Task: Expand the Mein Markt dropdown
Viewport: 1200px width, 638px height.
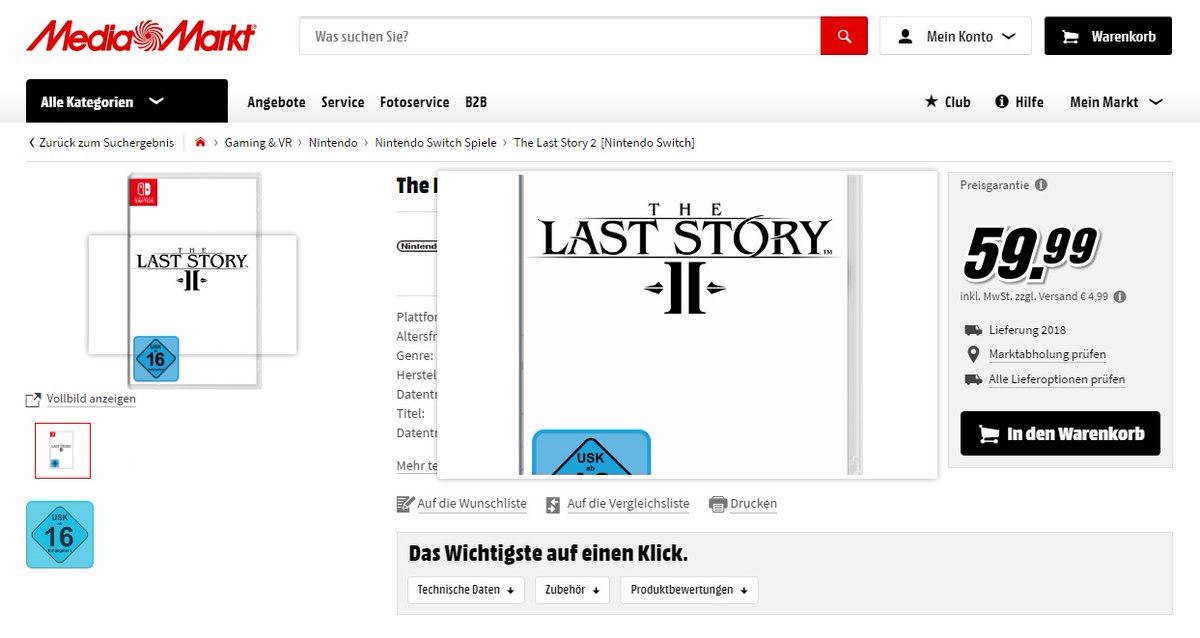Action: coord(1116,102)
